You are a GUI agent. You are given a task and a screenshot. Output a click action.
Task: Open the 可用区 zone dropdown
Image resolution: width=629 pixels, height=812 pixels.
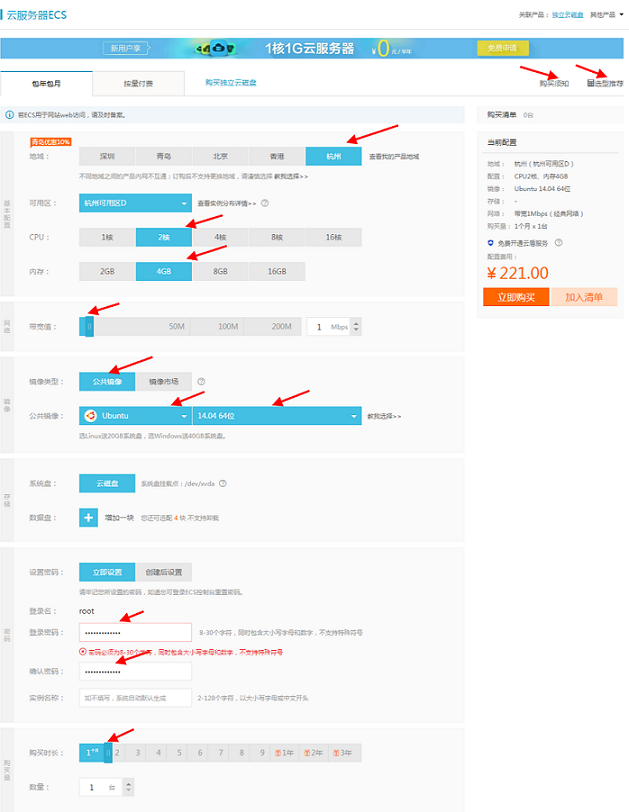click(135, 203)
